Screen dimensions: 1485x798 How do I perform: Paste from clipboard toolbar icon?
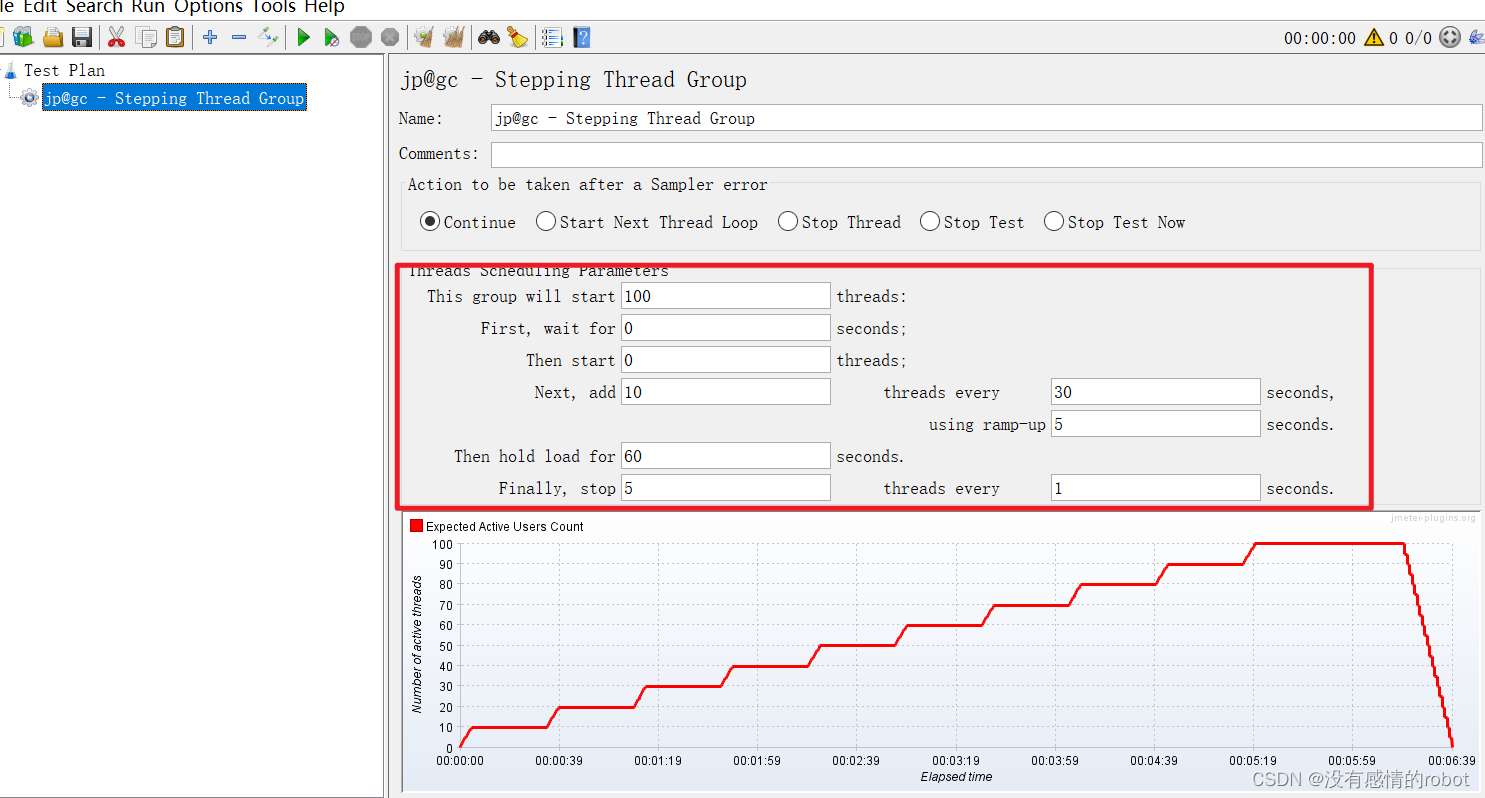(175, 37)
